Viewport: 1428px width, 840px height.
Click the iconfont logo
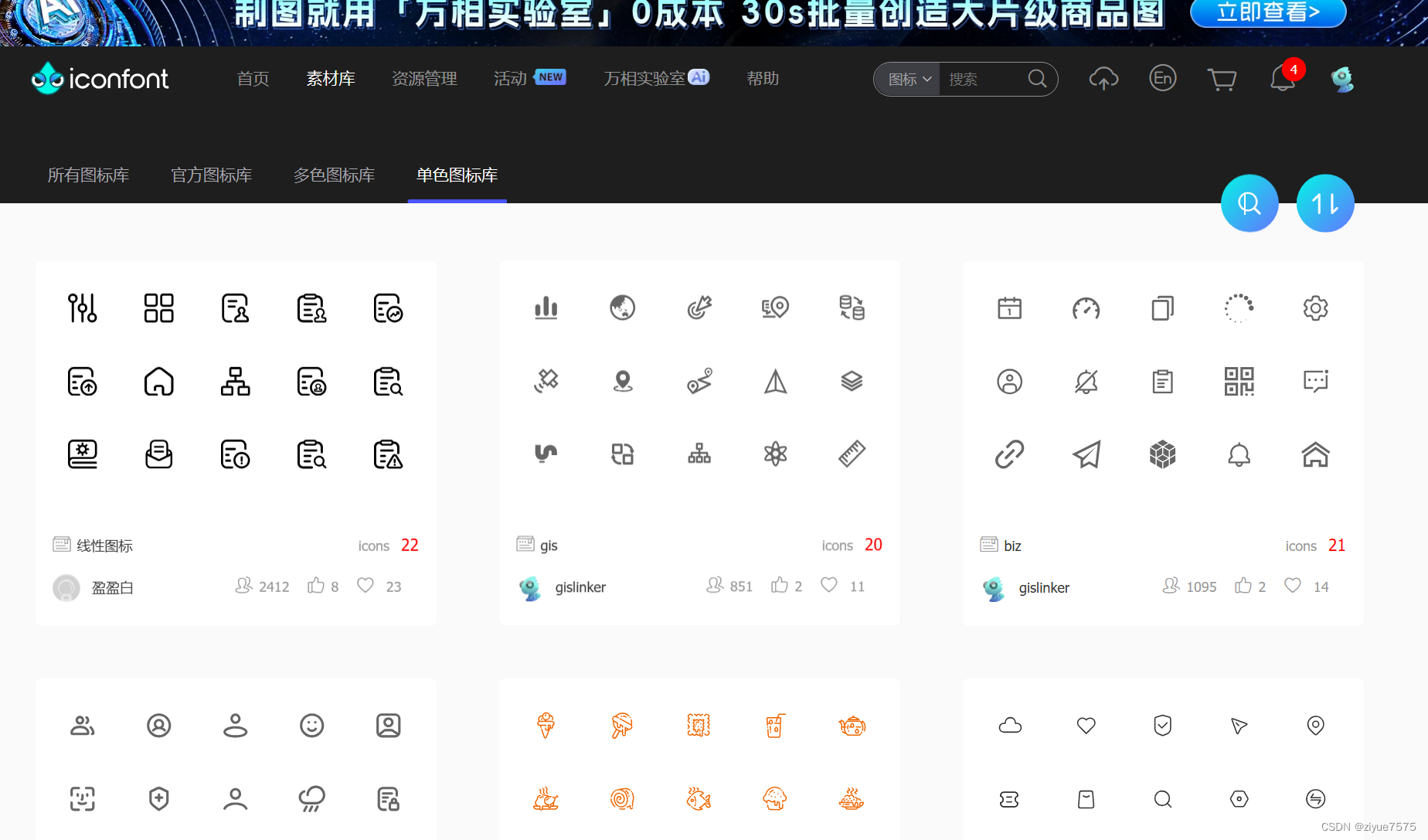point(99,78)
